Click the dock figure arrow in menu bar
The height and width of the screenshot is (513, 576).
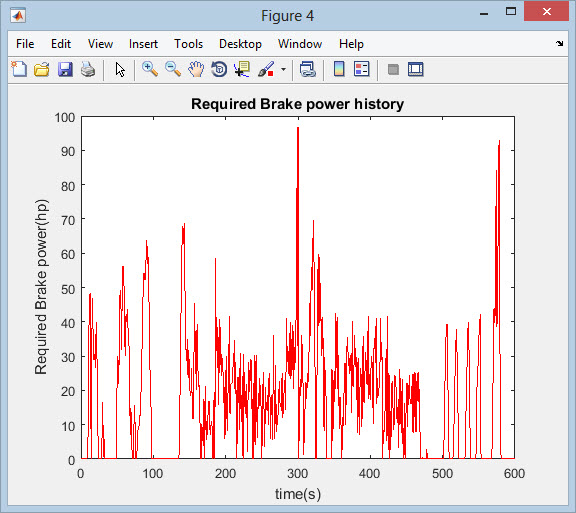(559, 43)
